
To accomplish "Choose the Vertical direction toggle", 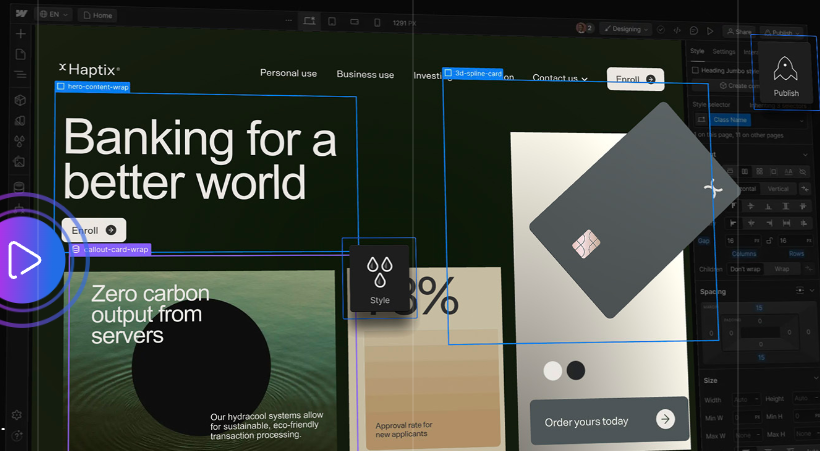I will [x=777, y=189].
